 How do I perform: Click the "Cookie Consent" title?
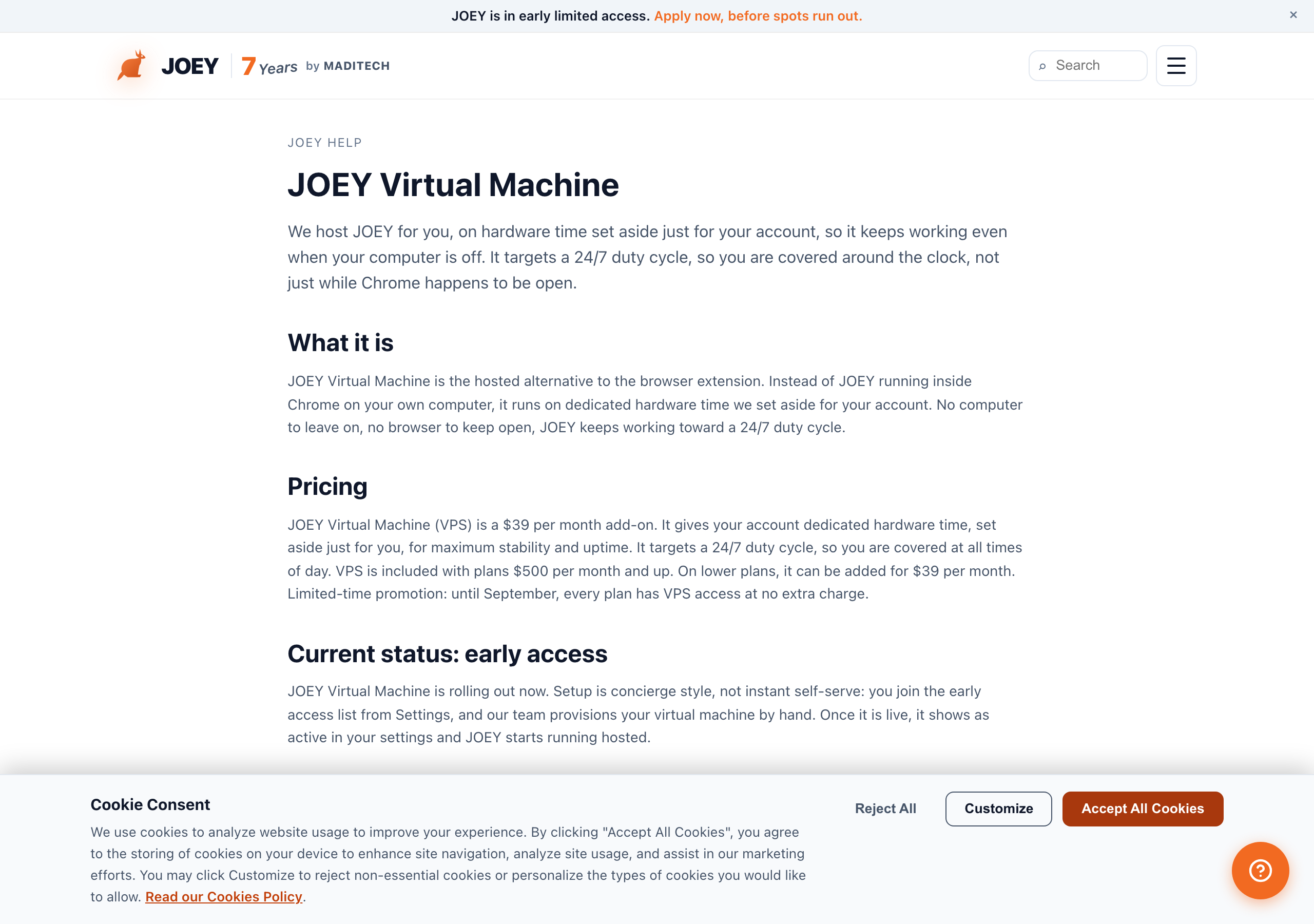coord(150,804)
